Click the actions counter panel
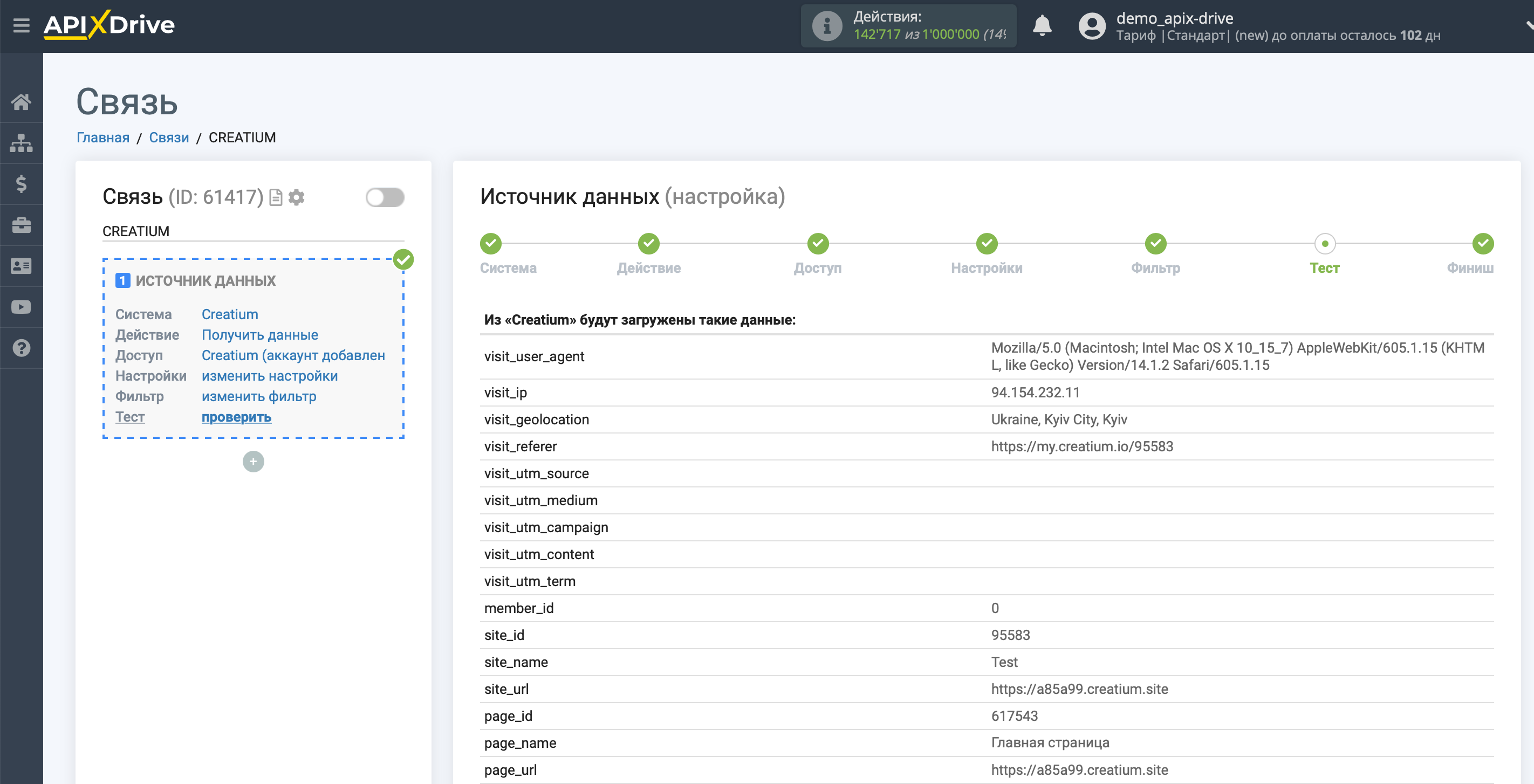Screen dimensions: 1534x784 click(908, 26)
